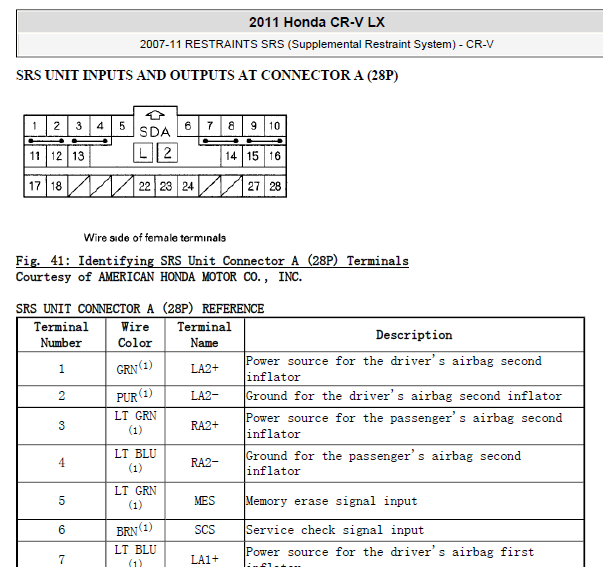The width and height of the screenshot is (603, 567).
Task: Click 'Ground for the driver's airbag second inflator' cell
Action: (414, 396)
